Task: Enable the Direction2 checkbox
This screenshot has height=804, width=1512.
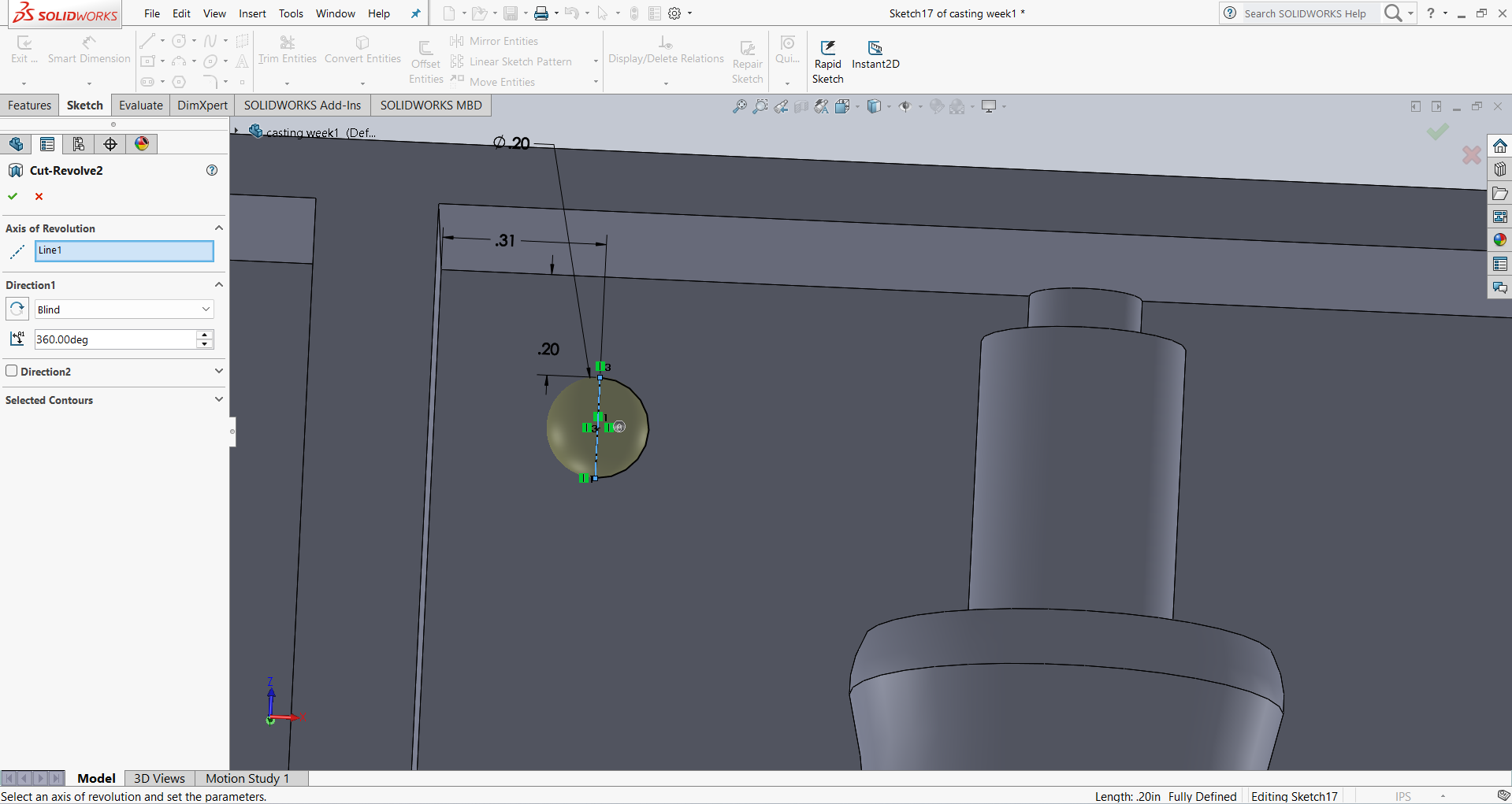Action: point(12,371)
